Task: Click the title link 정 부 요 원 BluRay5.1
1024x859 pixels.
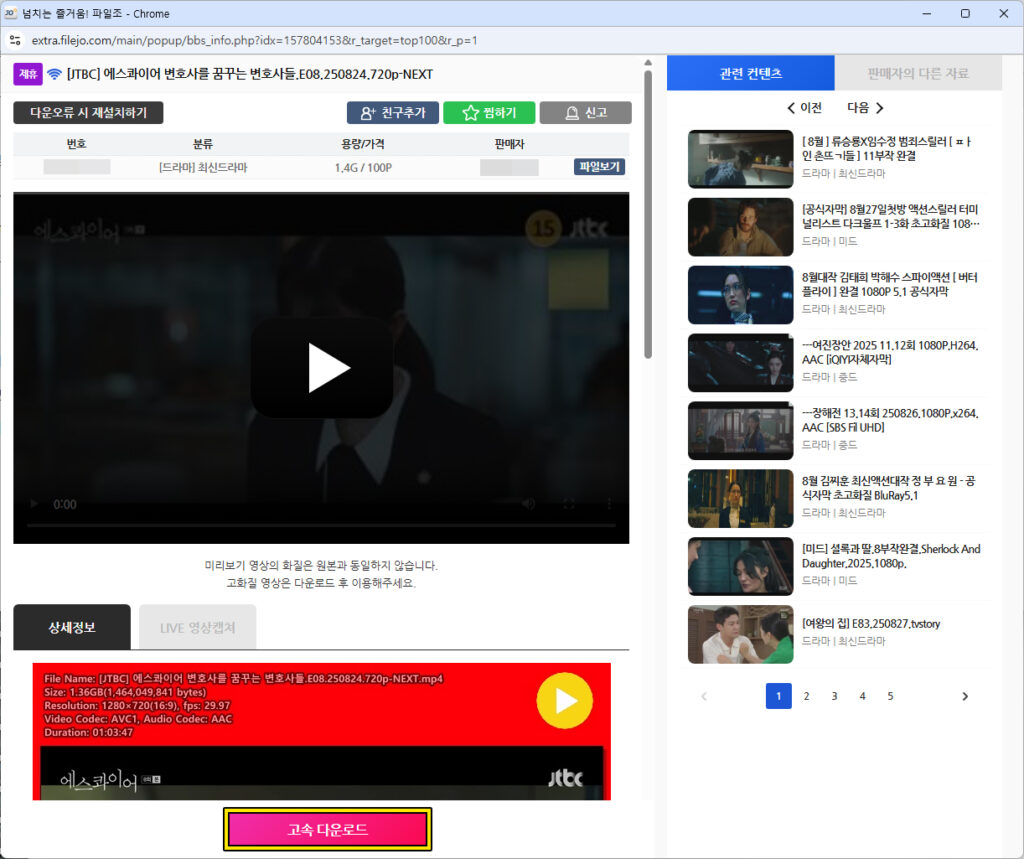Action: pos(889,488)
